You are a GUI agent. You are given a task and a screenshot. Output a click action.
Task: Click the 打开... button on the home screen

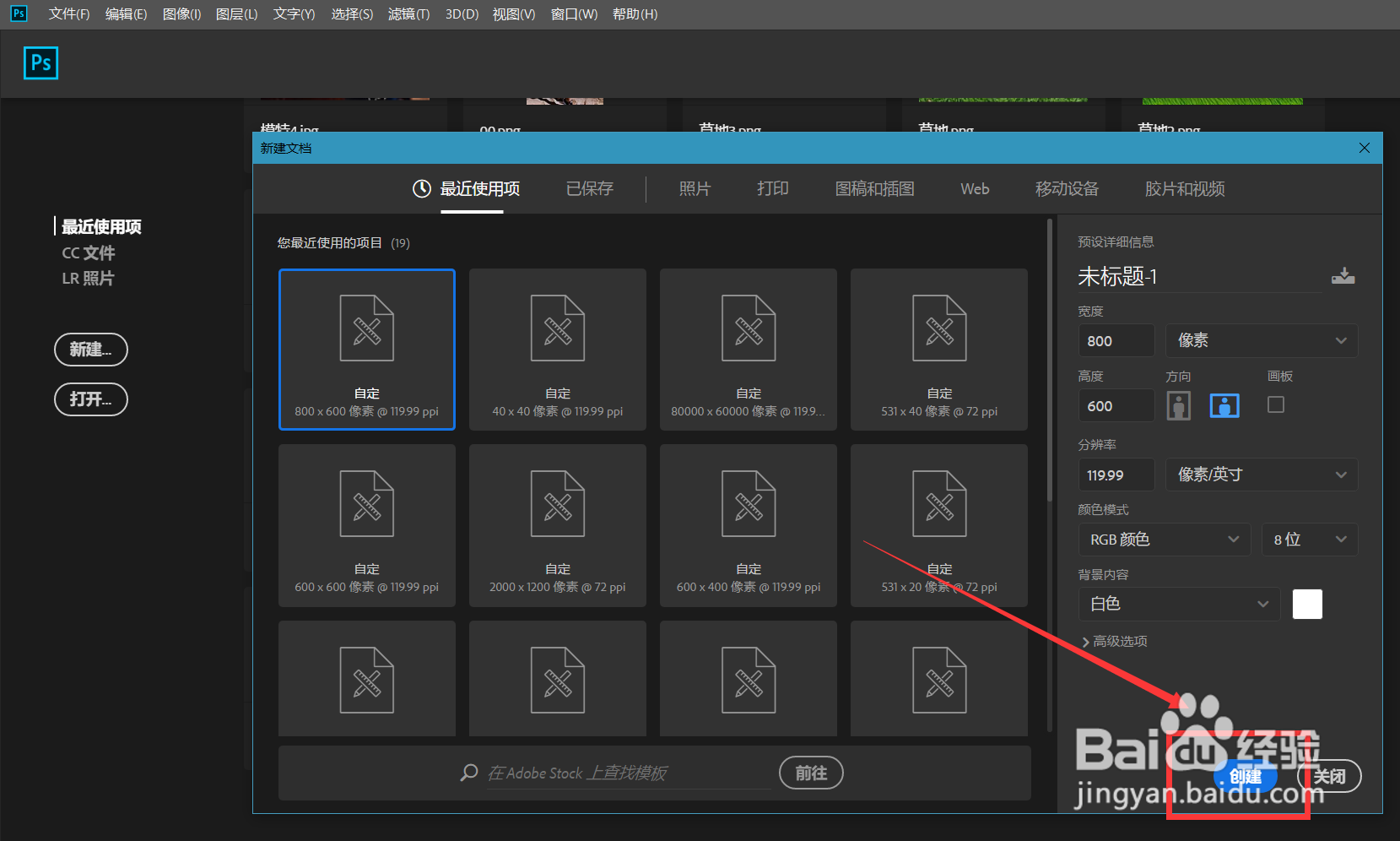[90, 399]
